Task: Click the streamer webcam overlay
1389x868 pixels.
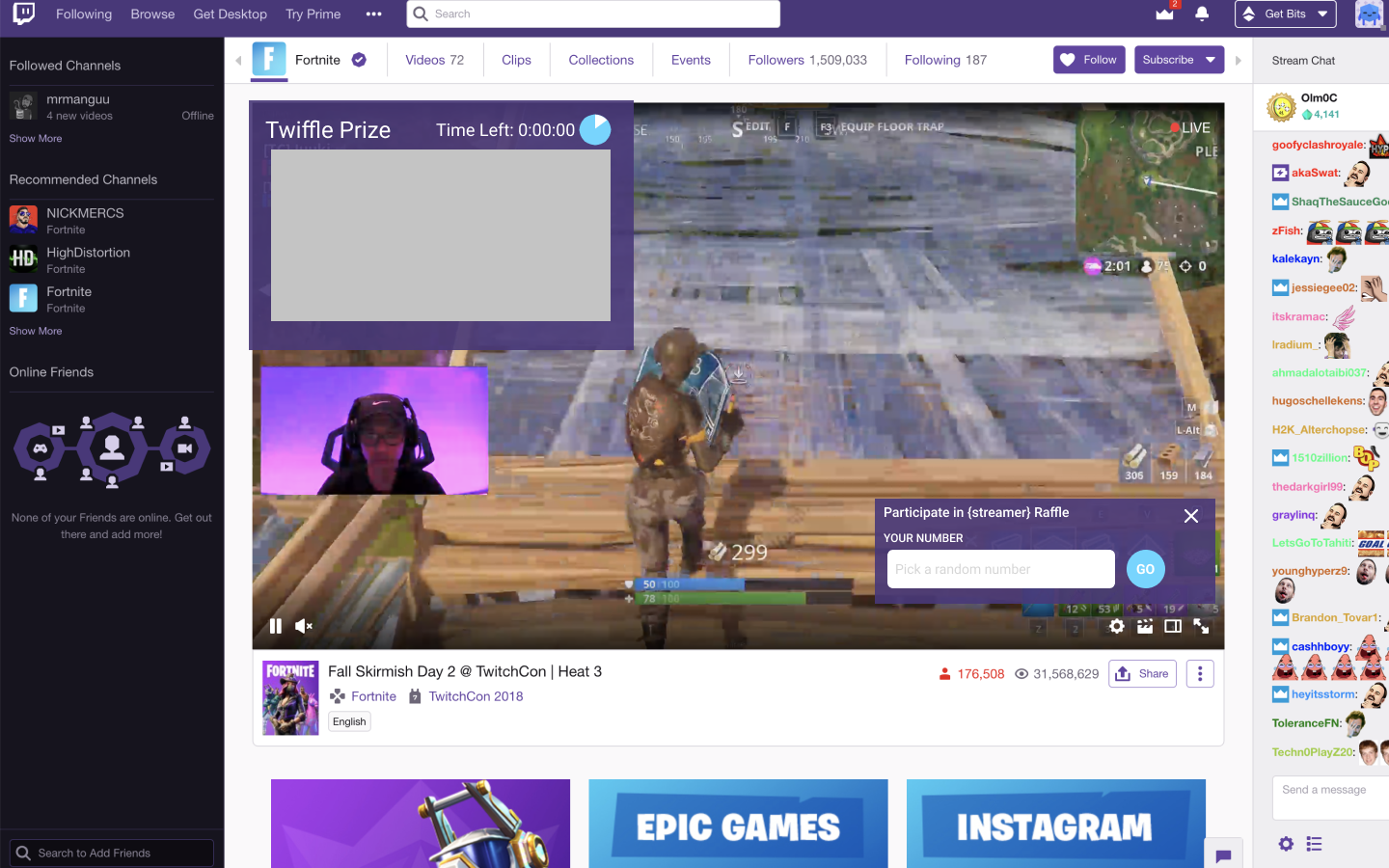Action: 374,430
